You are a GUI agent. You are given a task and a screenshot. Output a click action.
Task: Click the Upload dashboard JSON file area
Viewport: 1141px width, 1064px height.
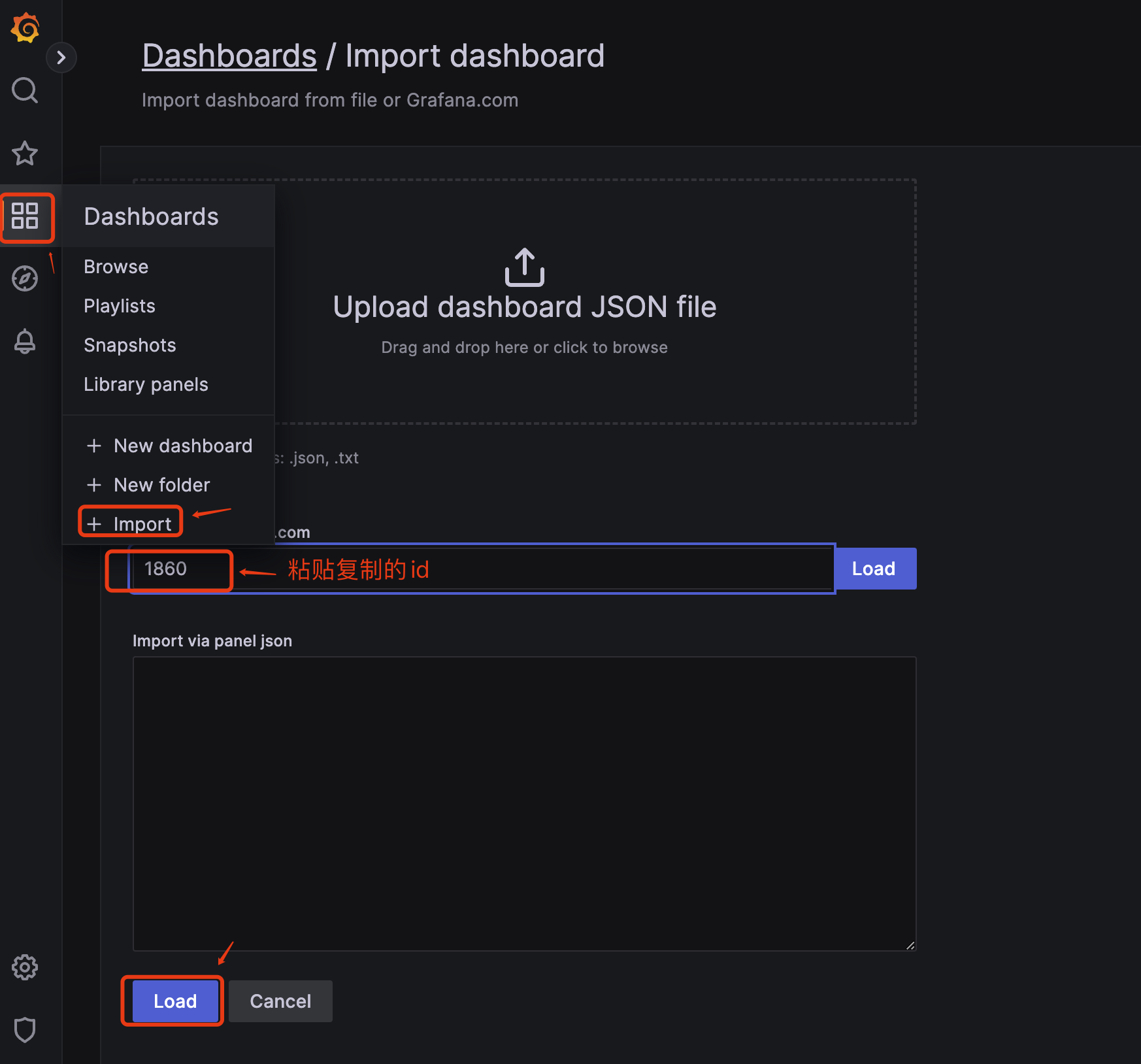(525, 302)
